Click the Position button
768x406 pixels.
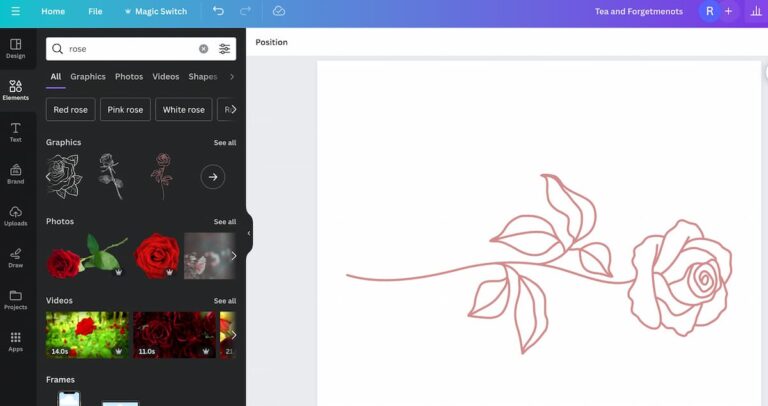tap(271, 42)
